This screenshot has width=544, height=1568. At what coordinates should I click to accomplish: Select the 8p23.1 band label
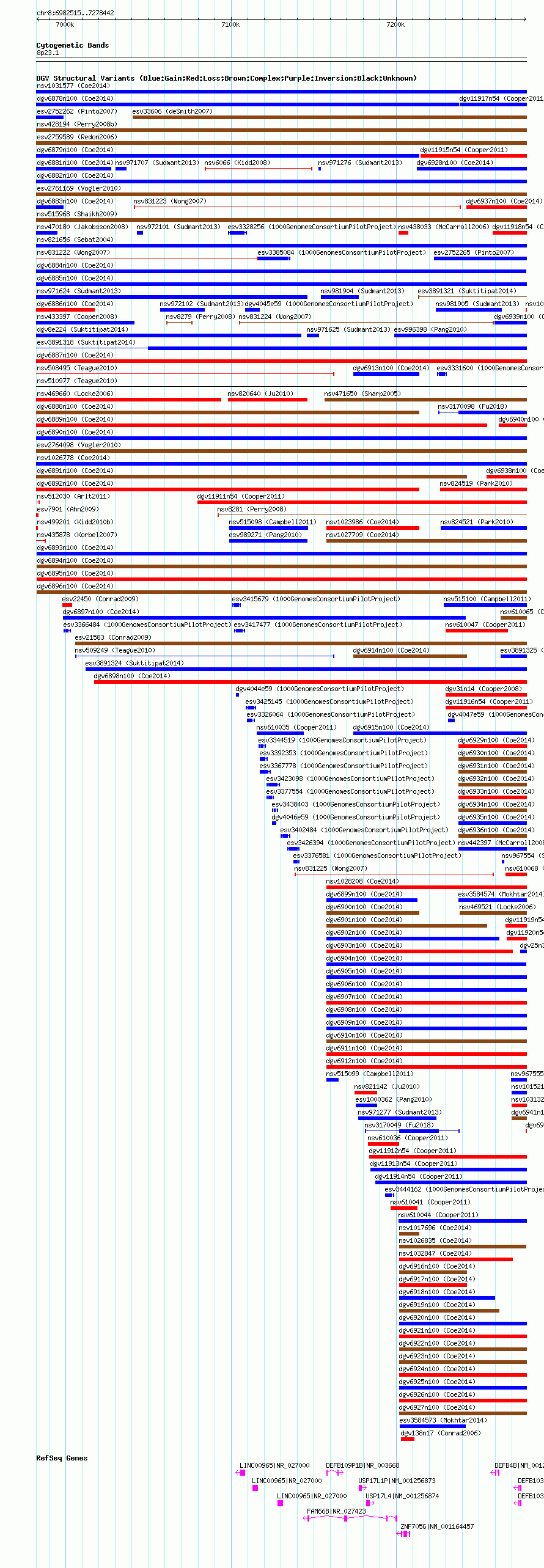tap(48, 53)
